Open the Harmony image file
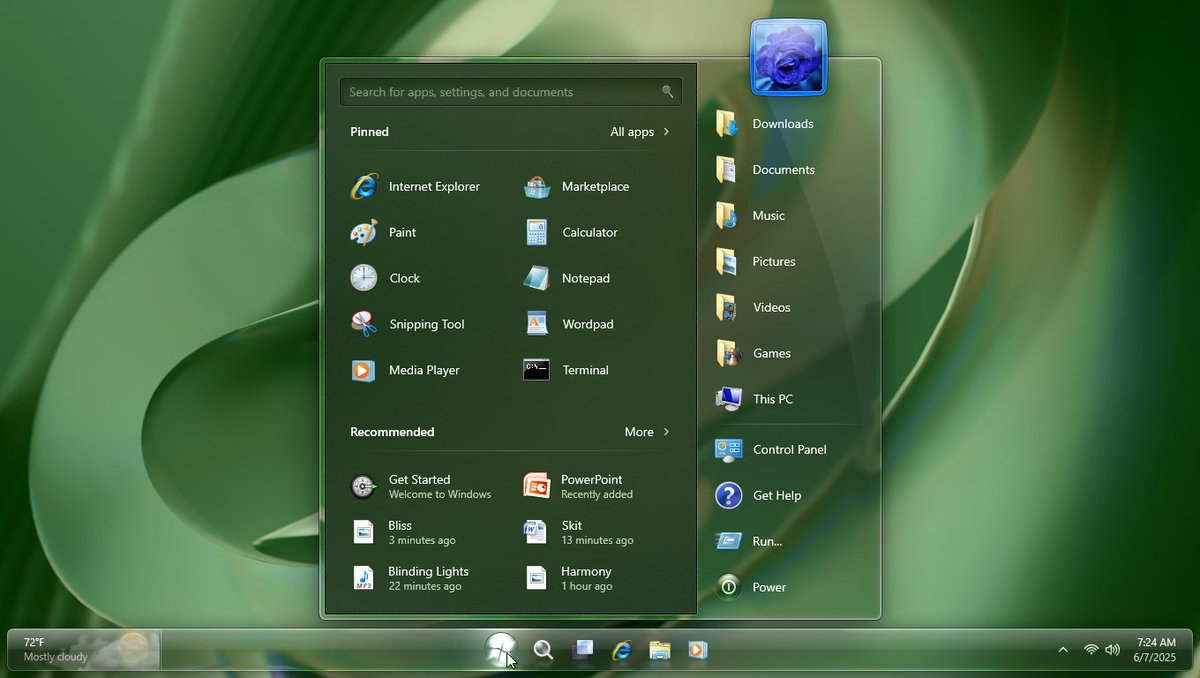This screenshot has height=678, width=1200. 568,578
